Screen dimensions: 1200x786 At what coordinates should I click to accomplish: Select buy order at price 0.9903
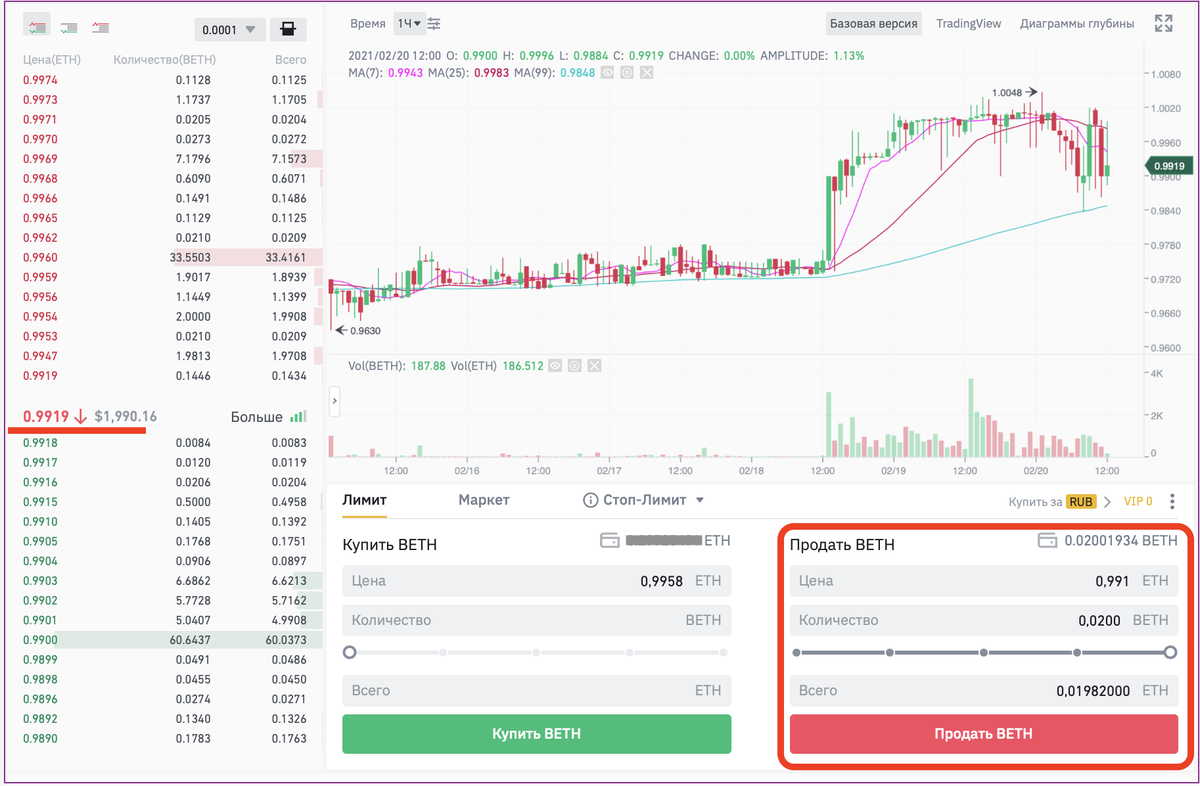(166, 580)
